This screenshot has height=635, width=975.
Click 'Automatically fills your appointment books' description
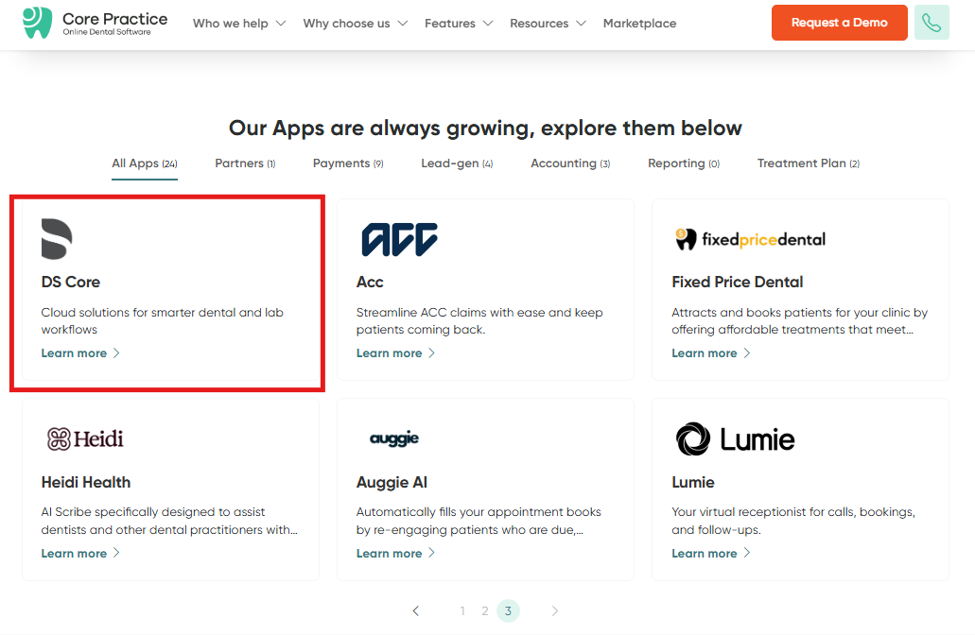click(x=479, y=521)
